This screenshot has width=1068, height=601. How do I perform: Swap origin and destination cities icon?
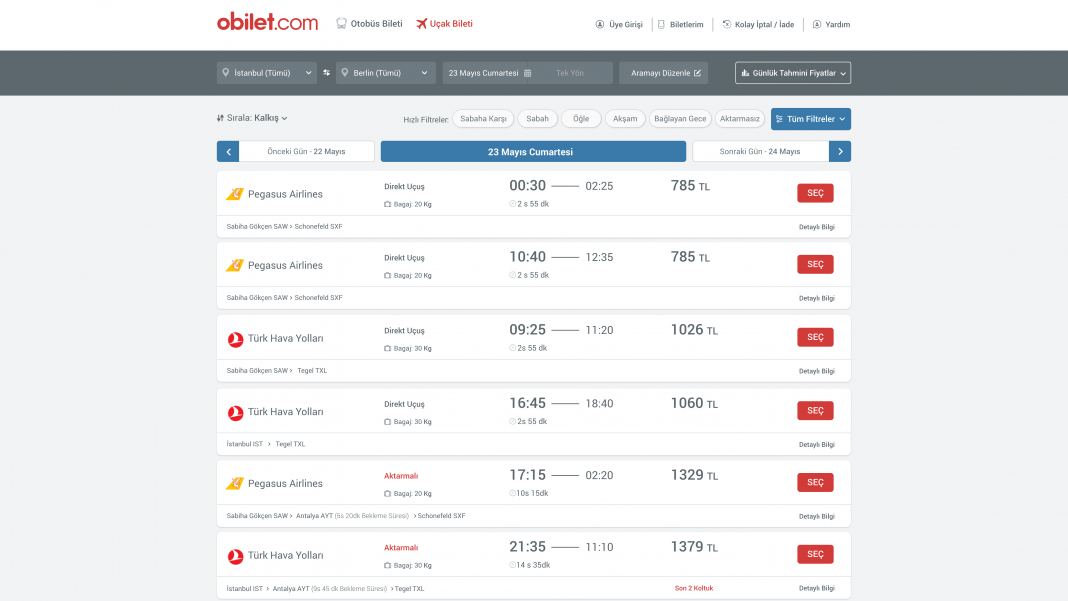[327, 73]
